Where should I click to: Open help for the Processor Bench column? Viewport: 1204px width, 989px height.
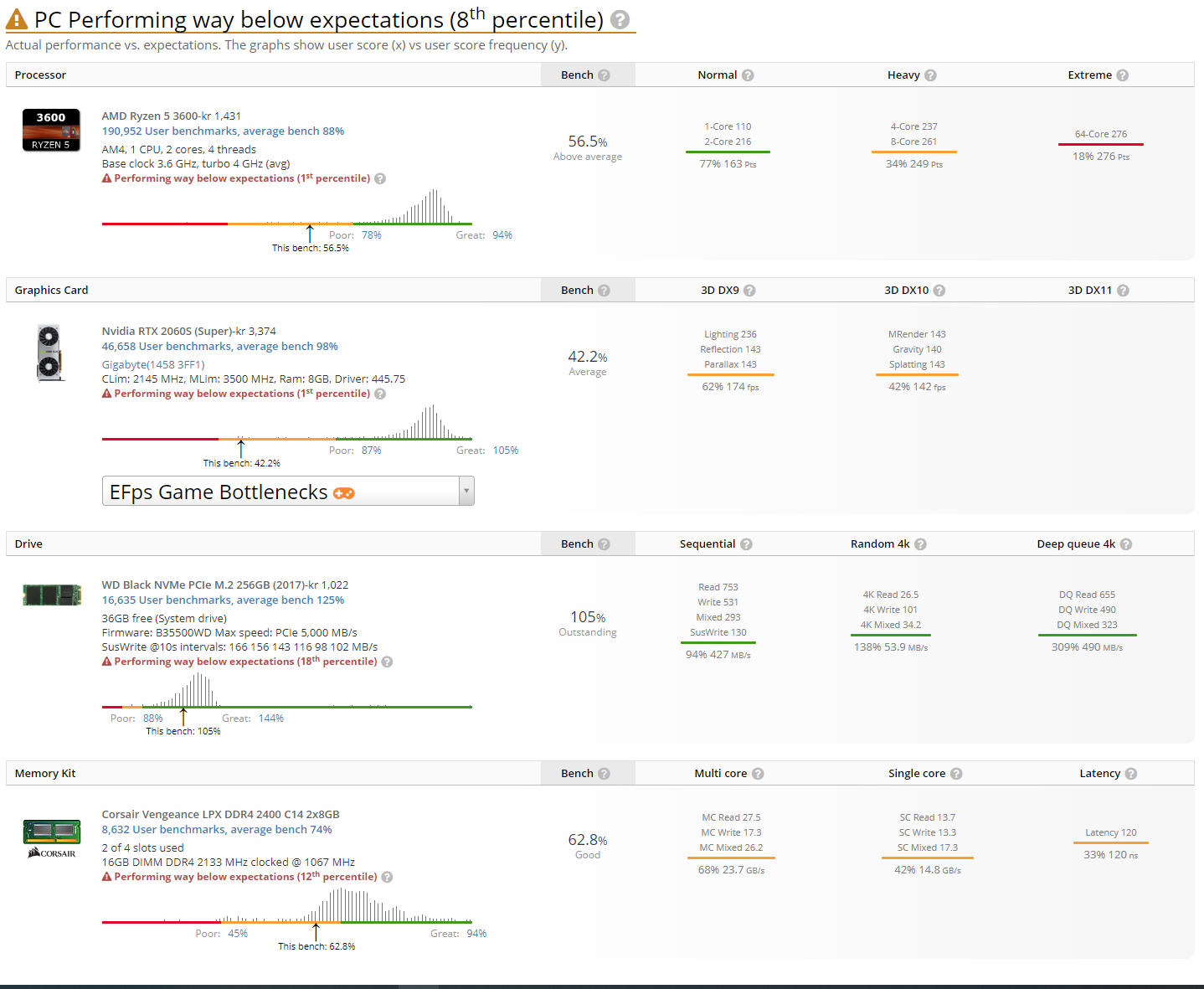tap(605, 75)
